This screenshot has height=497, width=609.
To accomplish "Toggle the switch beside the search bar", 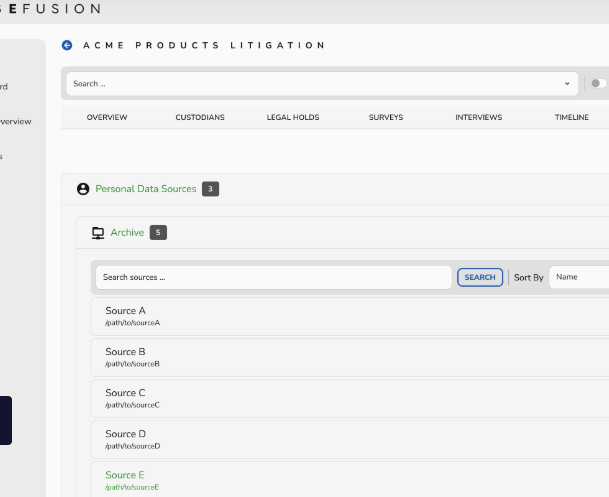I will coord(598,84).
